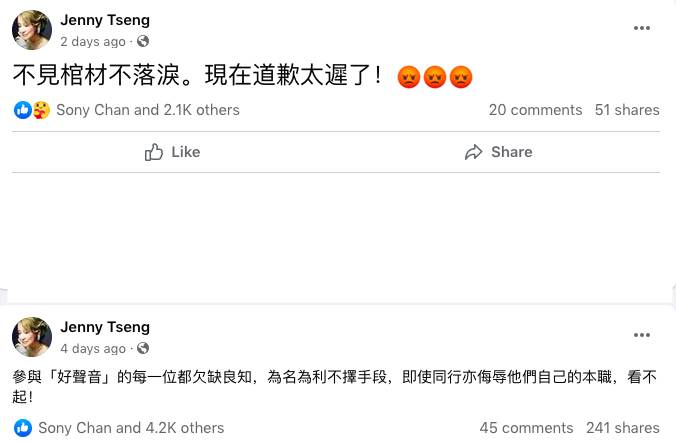Show who reacted: Sony Chan and 4.2K others
676x444 pixels.
(x=131, y=428)
